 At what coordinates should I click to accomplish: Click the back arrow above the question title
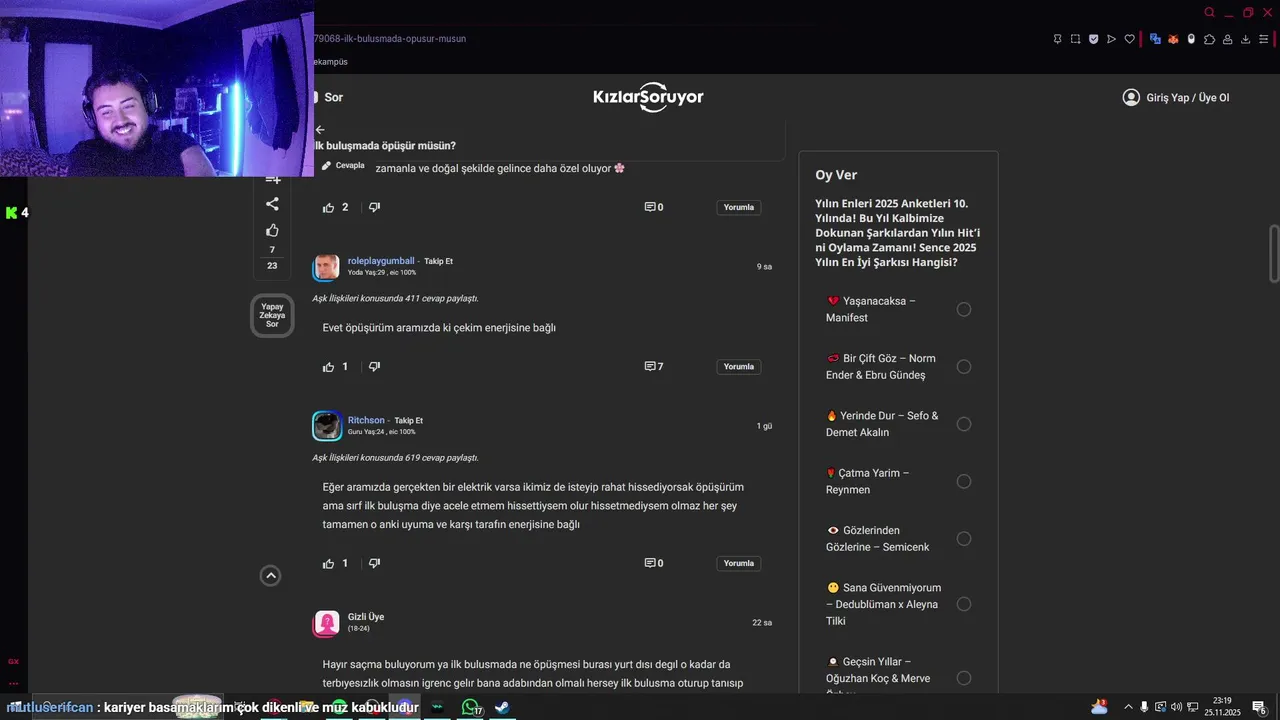pyautogui.click(x=320, y=130)
